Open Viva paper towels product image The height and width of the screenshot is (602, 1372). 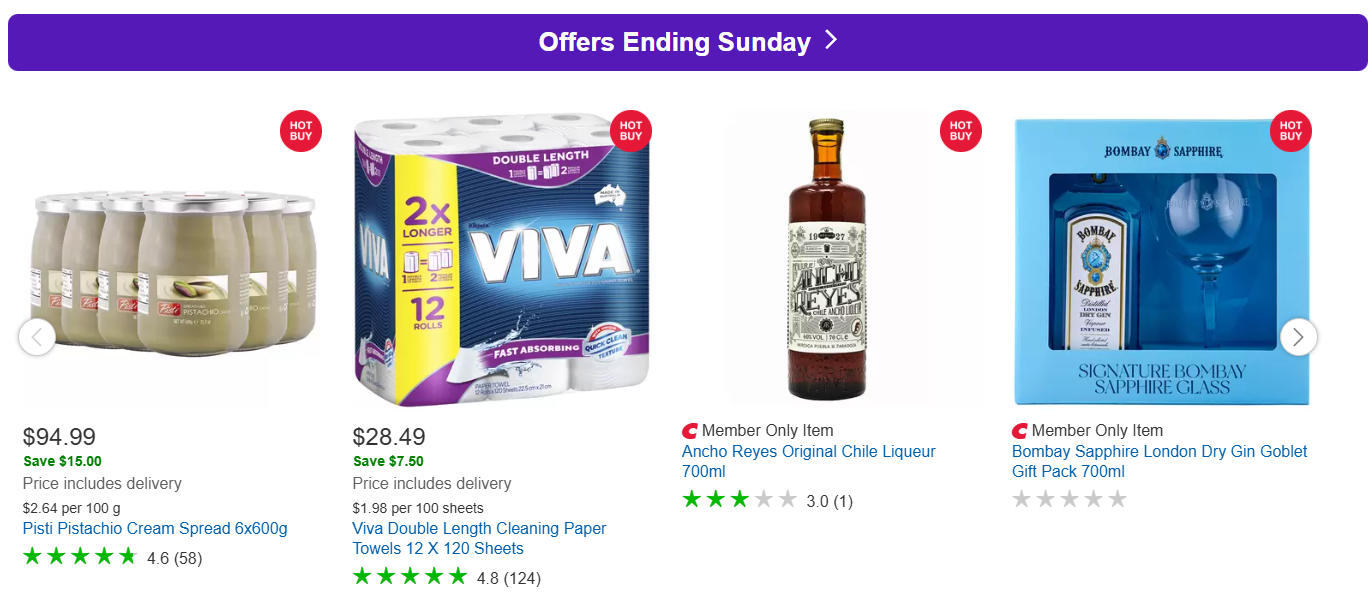tap(500, 260)
